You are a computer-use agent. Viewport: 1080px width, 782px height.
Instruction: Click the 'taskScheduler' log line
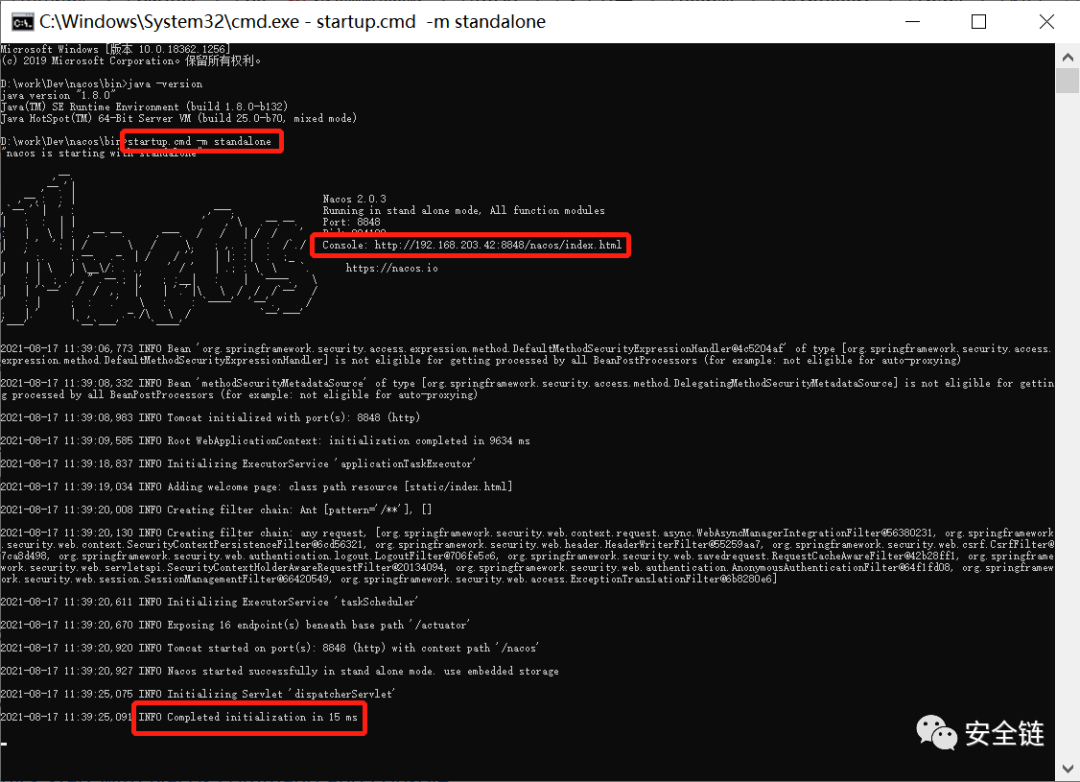pyautogui.click(x=209, y=602)
